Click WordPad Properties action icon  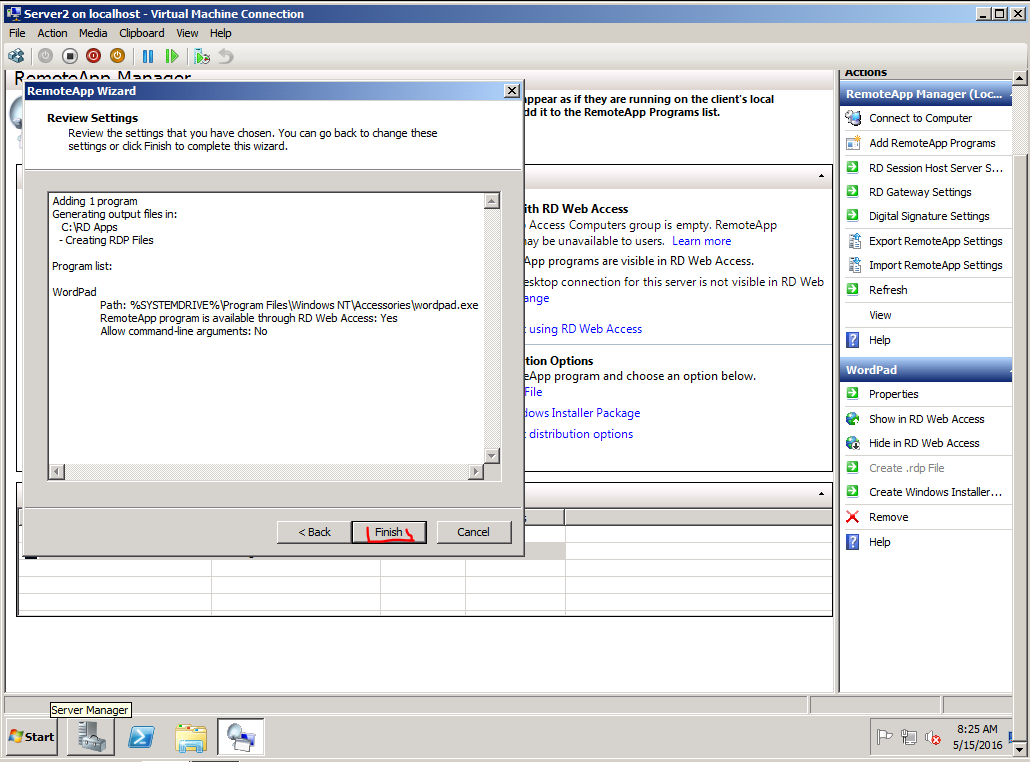pyautogui.click(x=853, y=394)
